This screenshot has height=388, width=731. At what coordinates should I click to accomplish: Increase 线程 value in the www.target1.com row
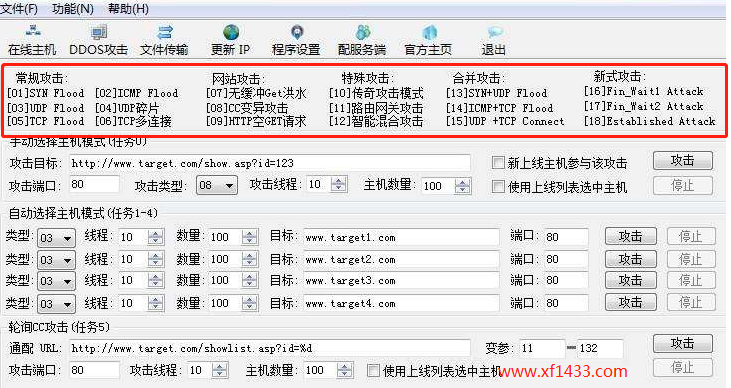coord(155,233)
